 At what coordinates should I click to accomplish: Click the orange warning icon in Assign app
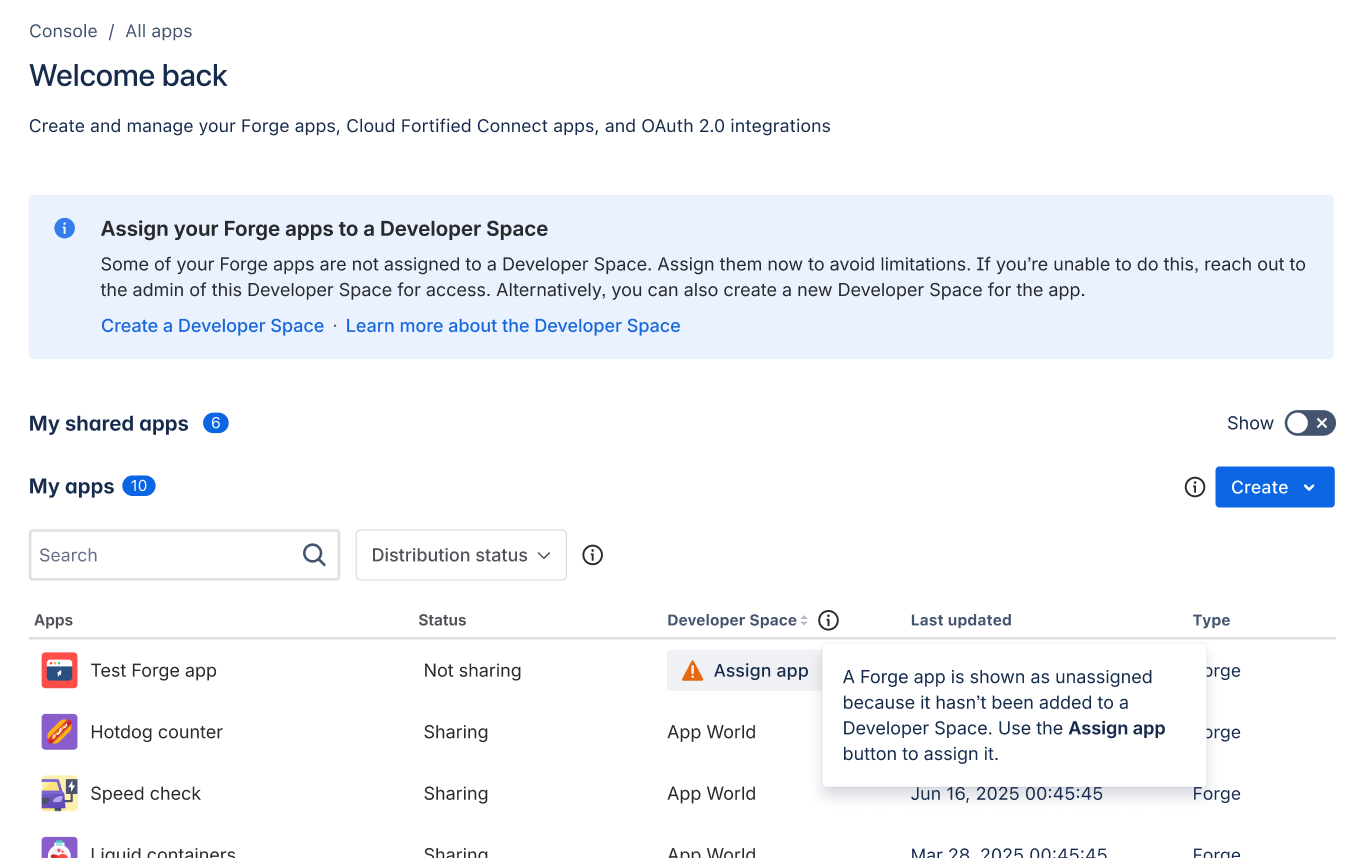[692, 671]
